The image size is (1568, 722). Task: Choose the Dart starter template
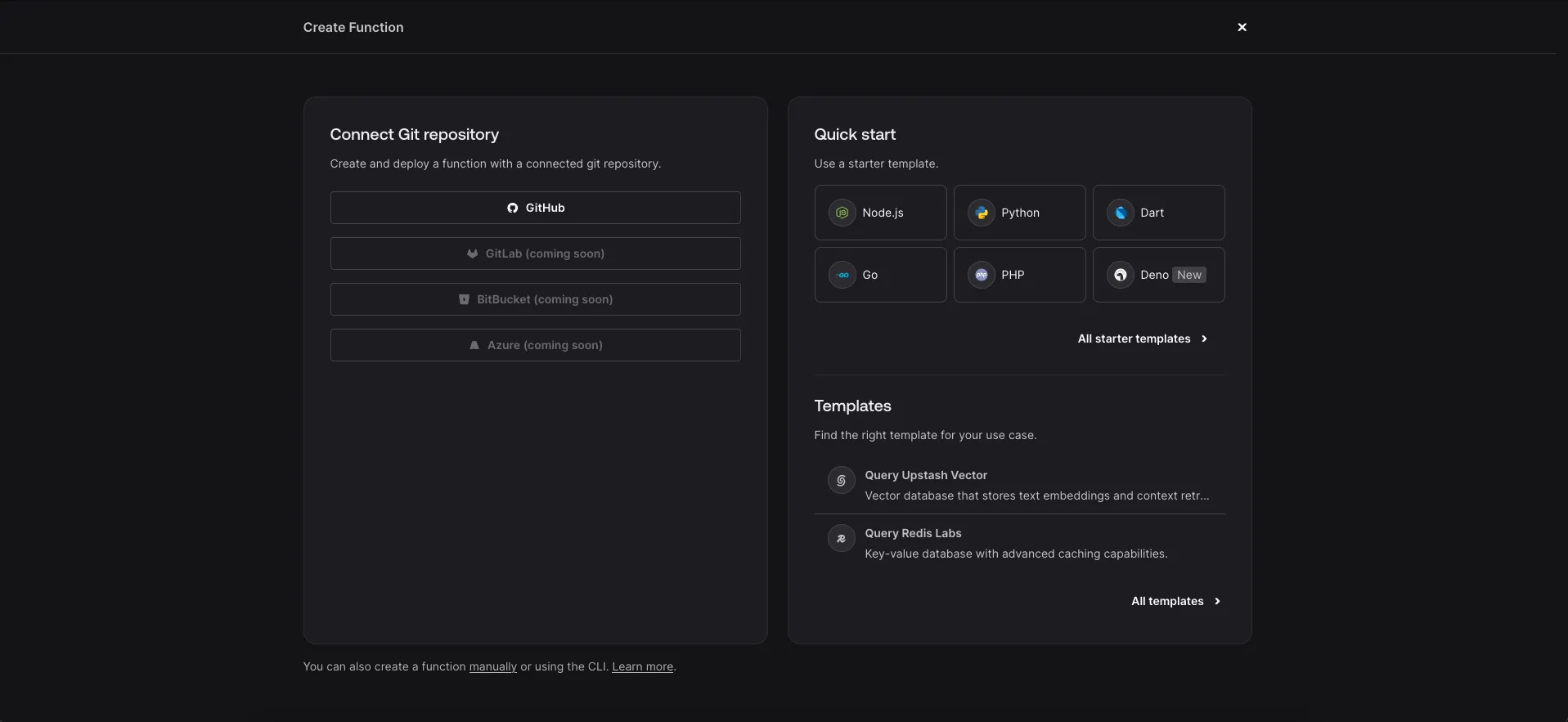point(1158,213)
